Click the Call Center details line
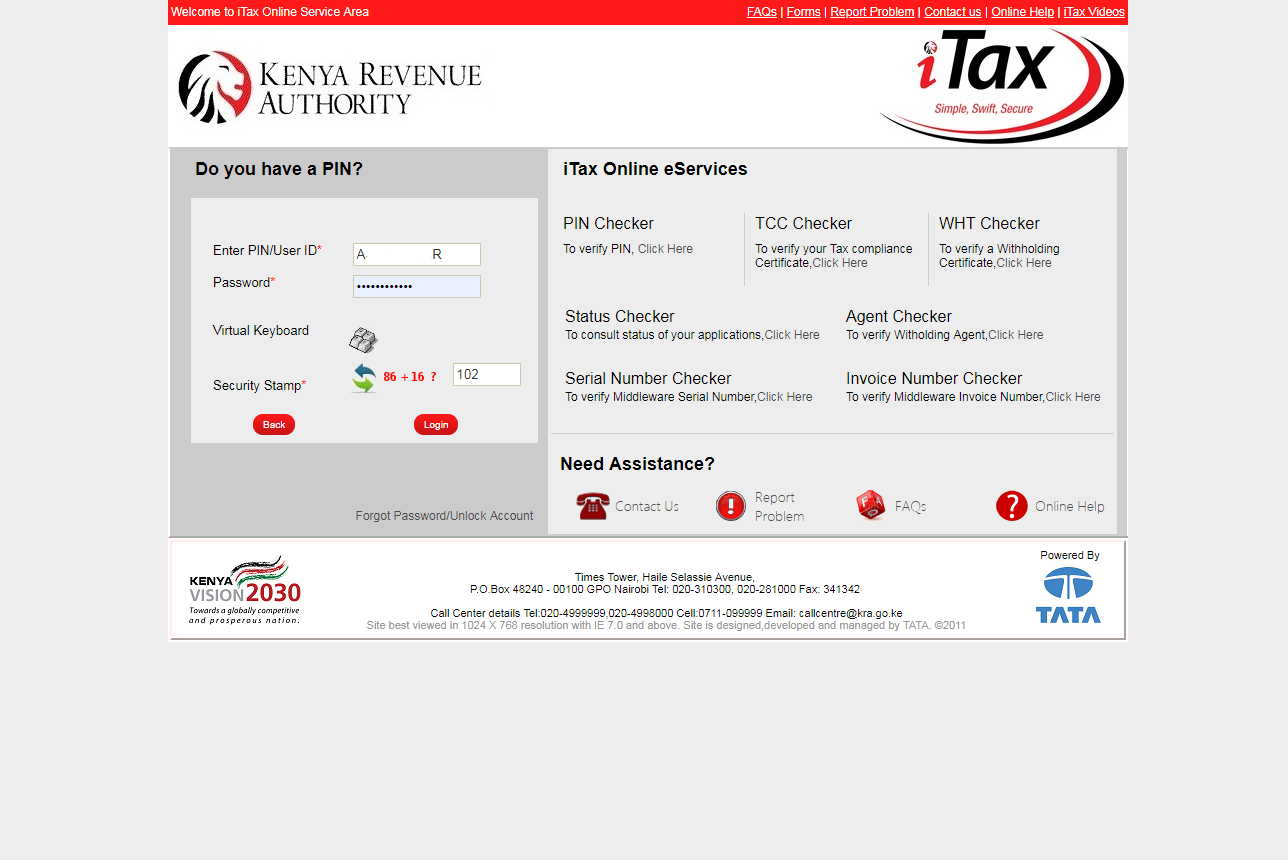The image size is (1288, 860). pos(667,613)
